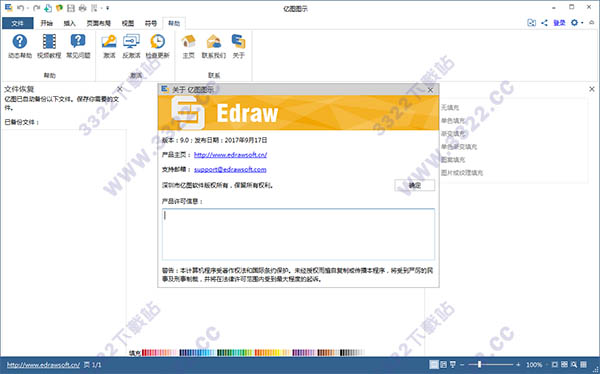This screenshot has width=600, height=374.
Task: Click the full screen presentation icon in status bar
Action: coord(453,365)
